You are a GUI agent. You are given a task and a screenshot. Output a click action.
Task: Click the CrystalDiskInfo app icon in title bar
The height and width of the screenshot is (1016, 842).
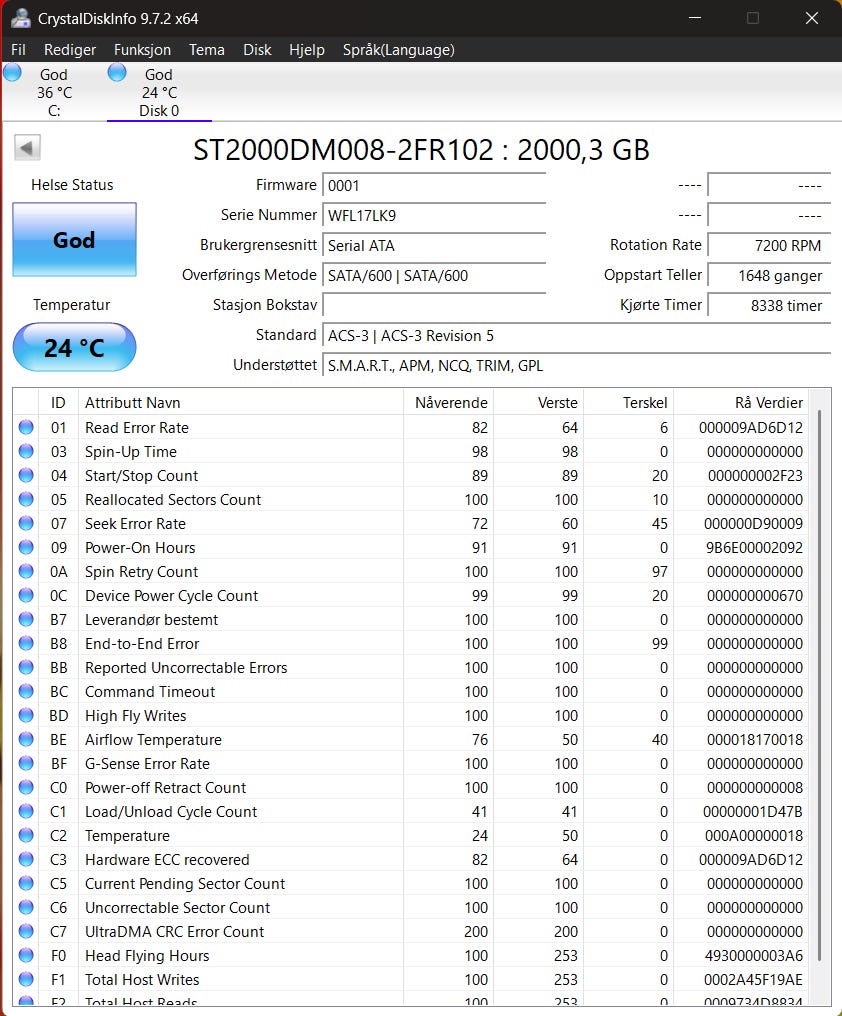[20, 18]
